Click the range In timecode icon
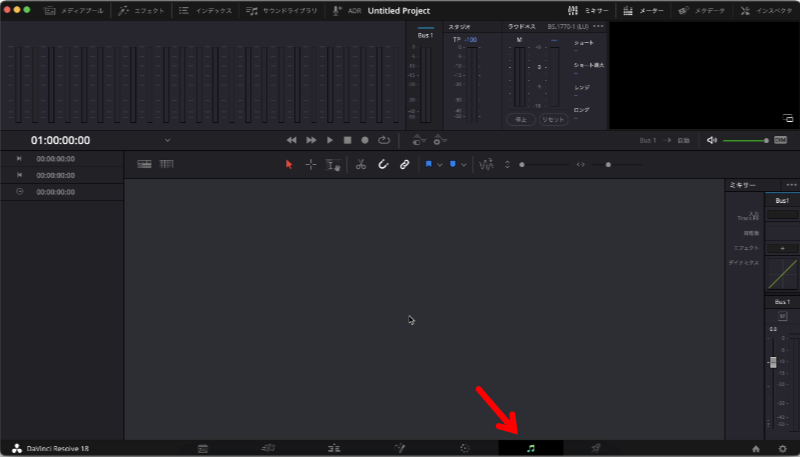Image resolution: width=800 pixels, height=457 pixels. 19,159
